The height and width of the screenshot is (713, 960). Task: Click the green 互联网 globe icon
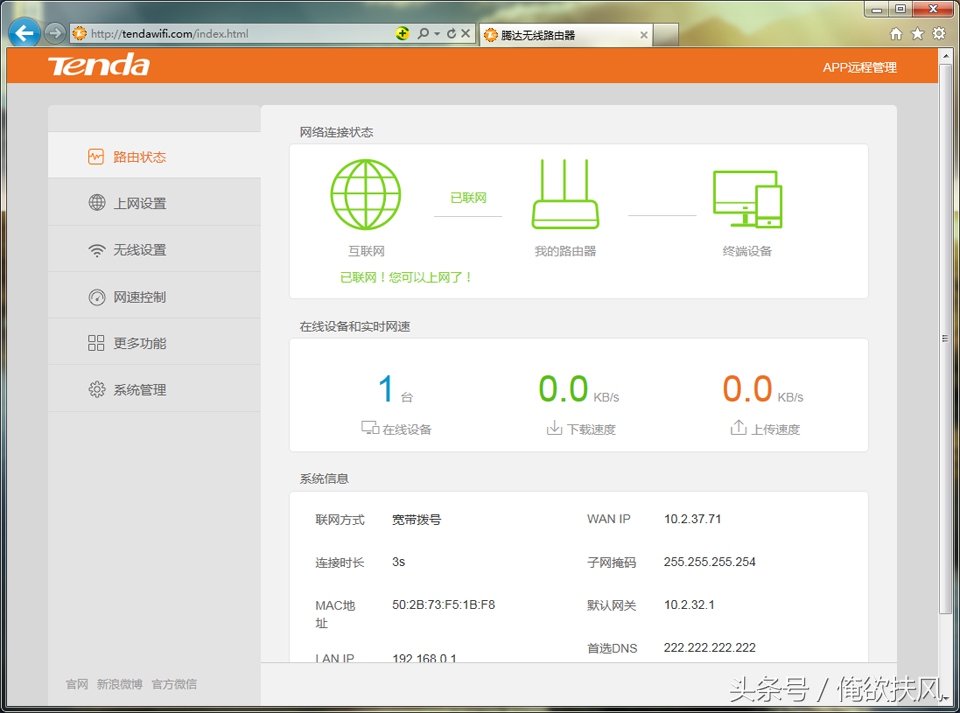366,195
